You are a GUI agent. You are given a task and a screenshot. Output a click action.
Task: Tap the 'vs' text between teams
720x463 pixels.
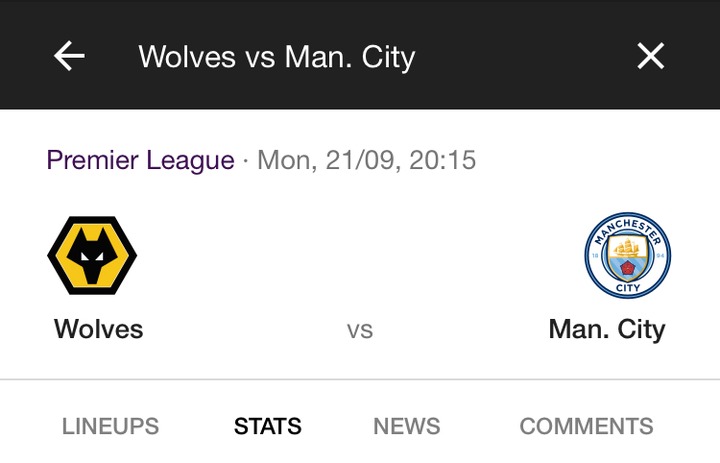(360, 330)
